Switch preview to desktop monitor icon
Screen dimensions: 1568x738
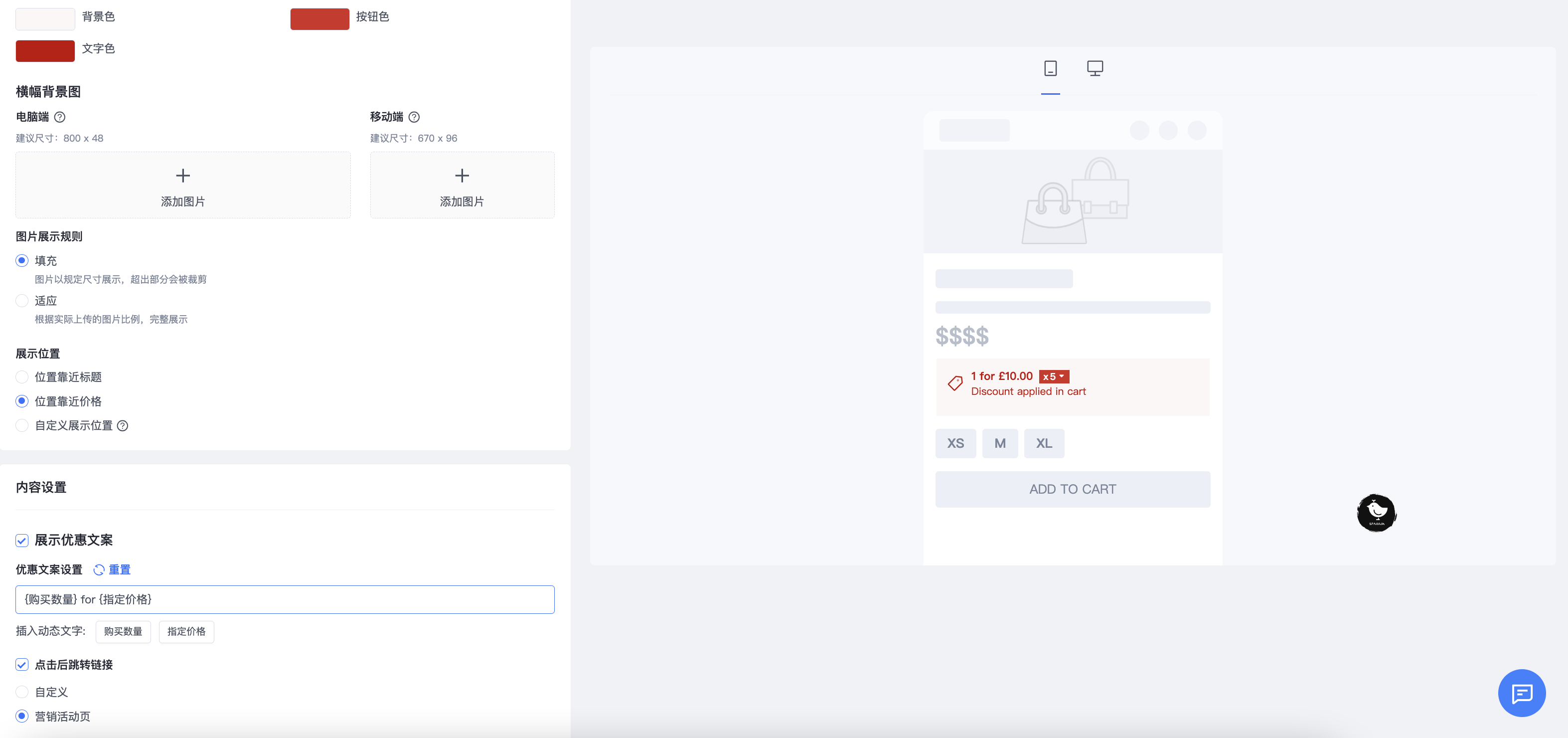[1095, 68]
